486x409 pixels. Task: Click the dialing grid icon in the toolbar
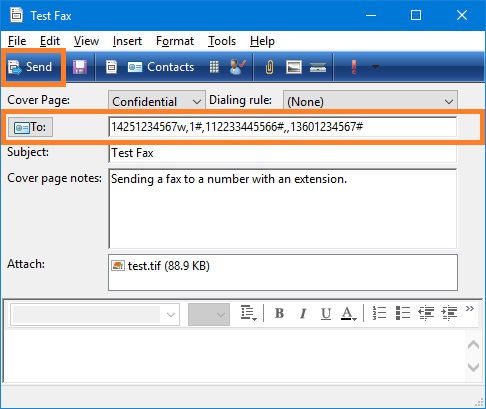(214, 67)
